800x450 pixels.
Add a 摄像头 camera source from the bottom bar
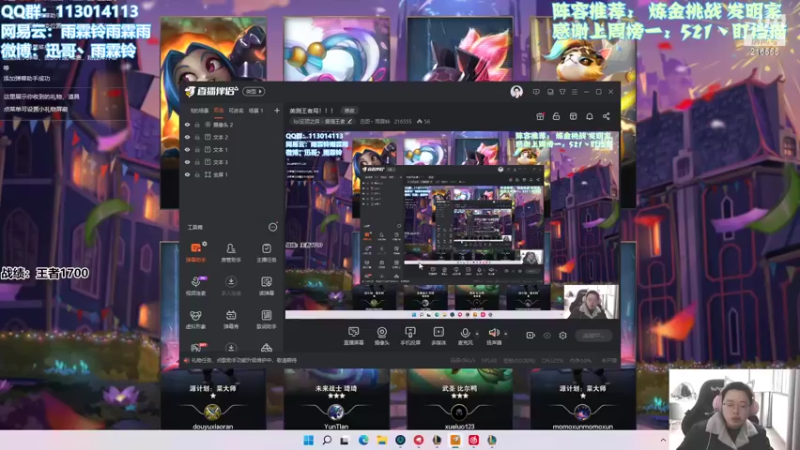pos(382,336)
